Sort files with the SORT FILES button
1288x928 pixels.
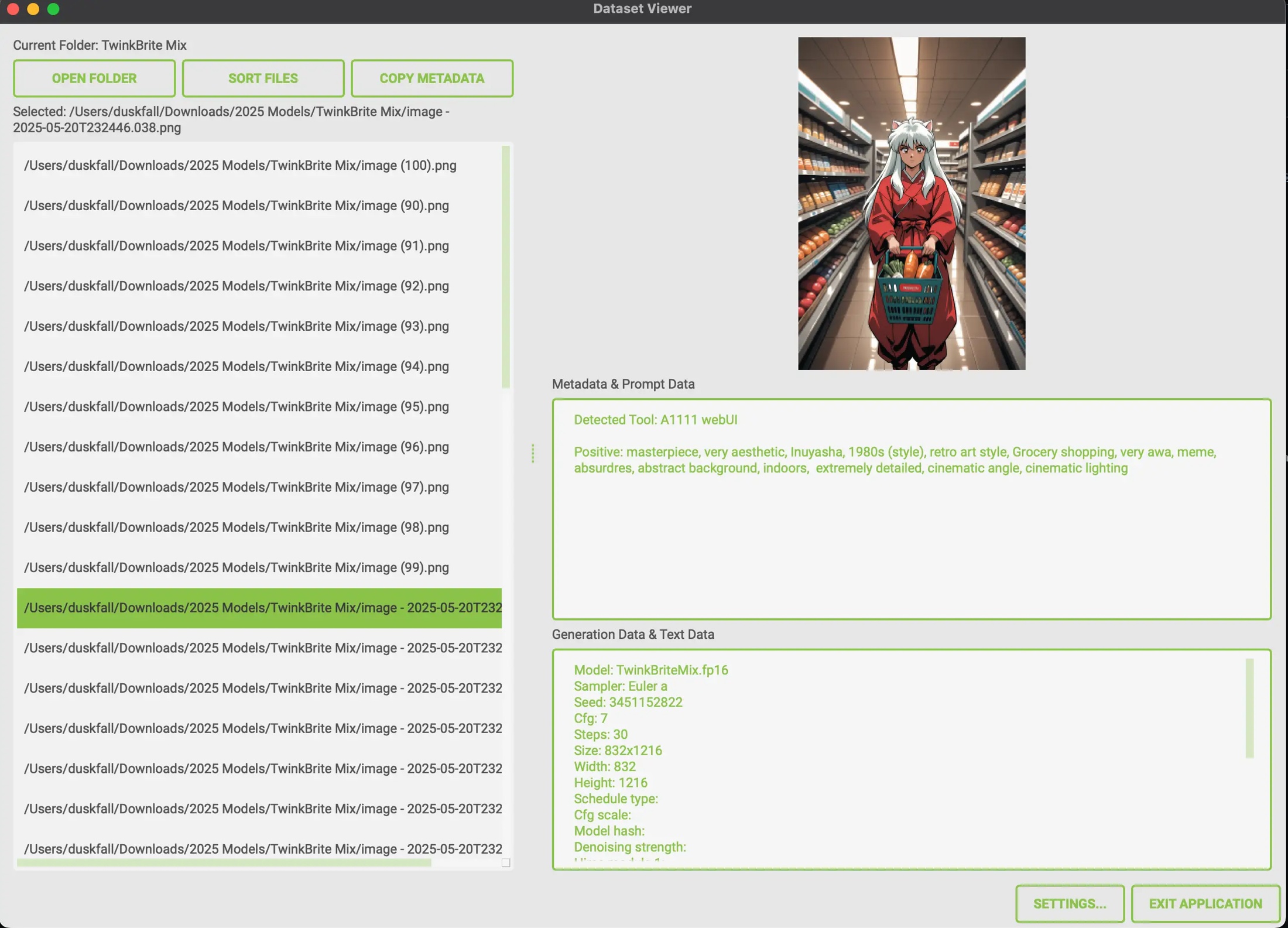point(263,78)
